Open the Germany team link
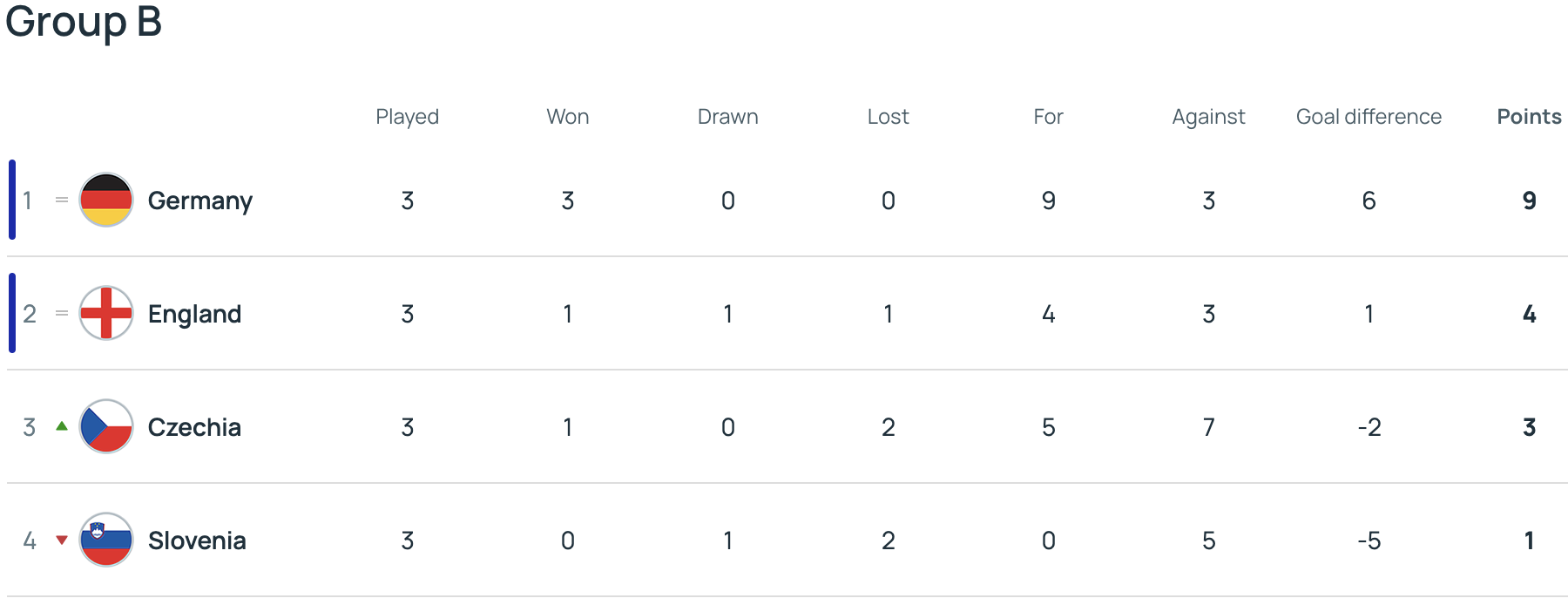1568x605 pixels. click(x=200, y=201)
